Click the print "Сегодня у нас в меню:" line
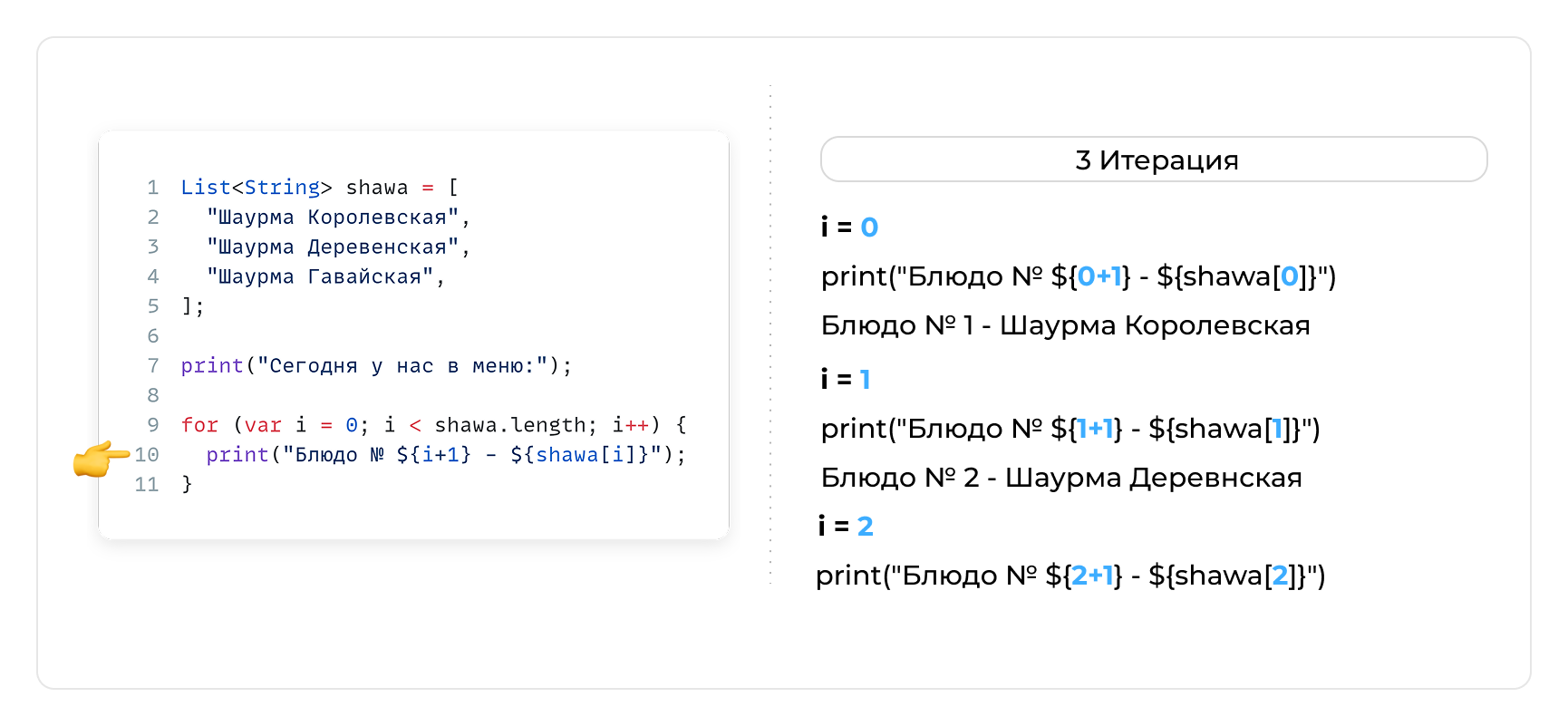Image resolution: width=1568 pixels, height=726 pixels. pyautogui.click(x=375, y=366)
